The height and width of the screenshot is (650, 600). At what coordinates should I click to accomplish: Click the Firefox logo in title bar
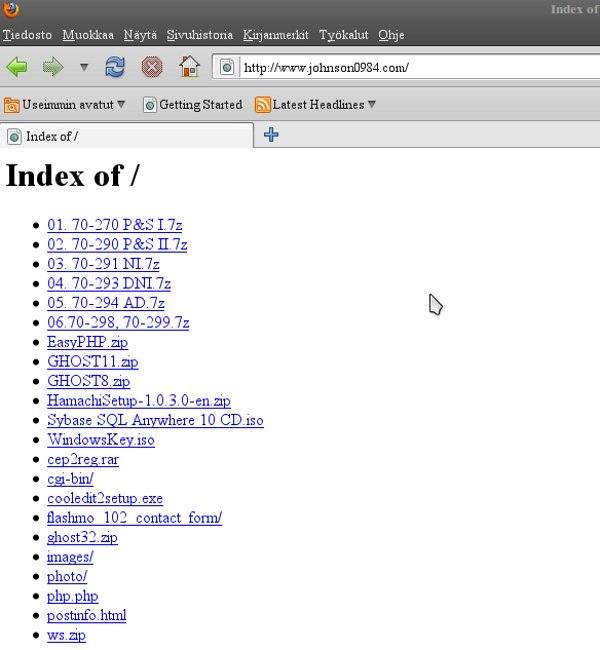[11, 9]
